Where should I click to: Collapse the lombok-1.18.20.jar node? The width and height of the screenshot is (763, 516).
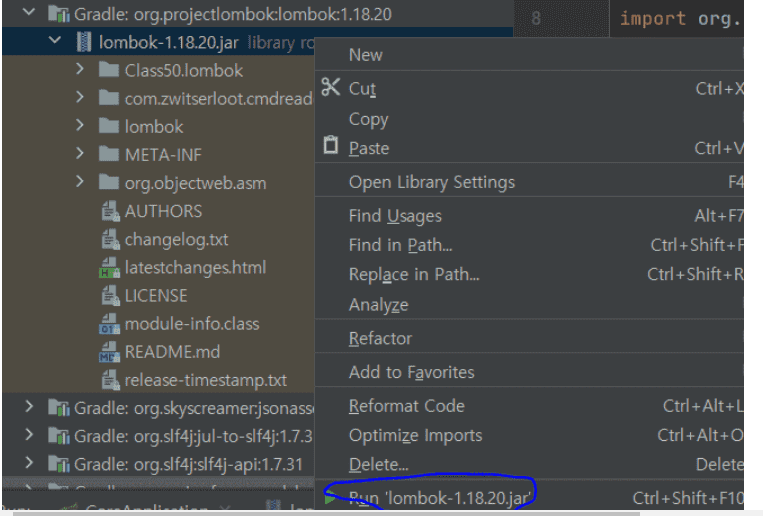click(x=55, y=40)
